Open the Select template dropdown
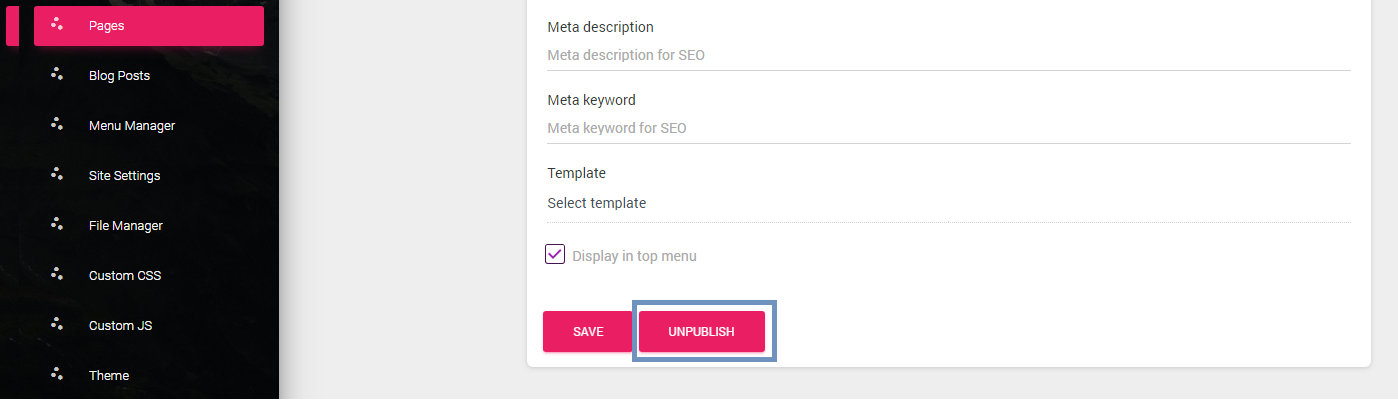The height and width of the screenshot is (400, 1398). pos(949,203)
